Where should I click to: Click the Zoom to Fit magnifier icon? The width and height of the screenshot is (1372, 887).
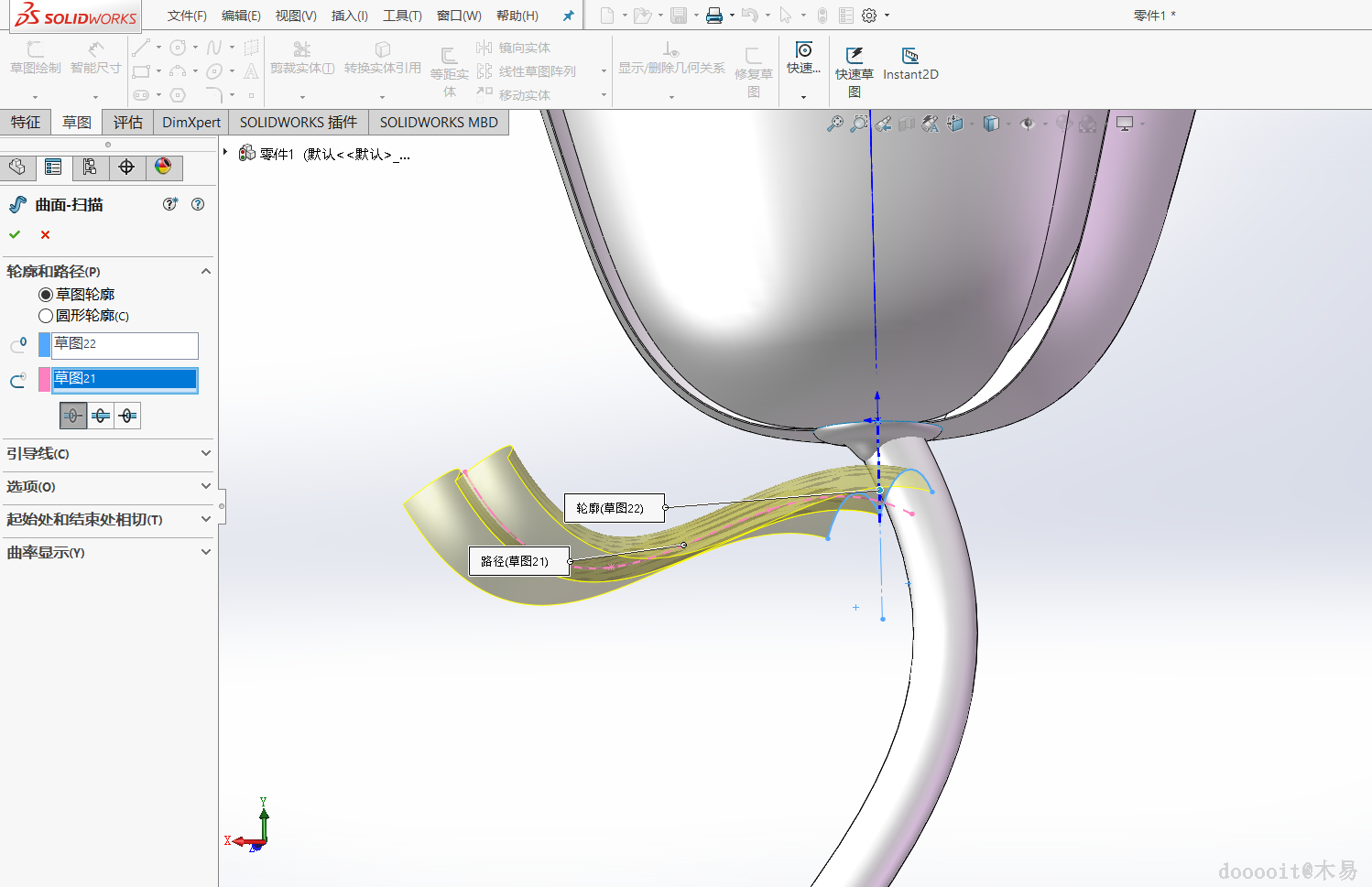pyautogui.click(x=834, y=124)
